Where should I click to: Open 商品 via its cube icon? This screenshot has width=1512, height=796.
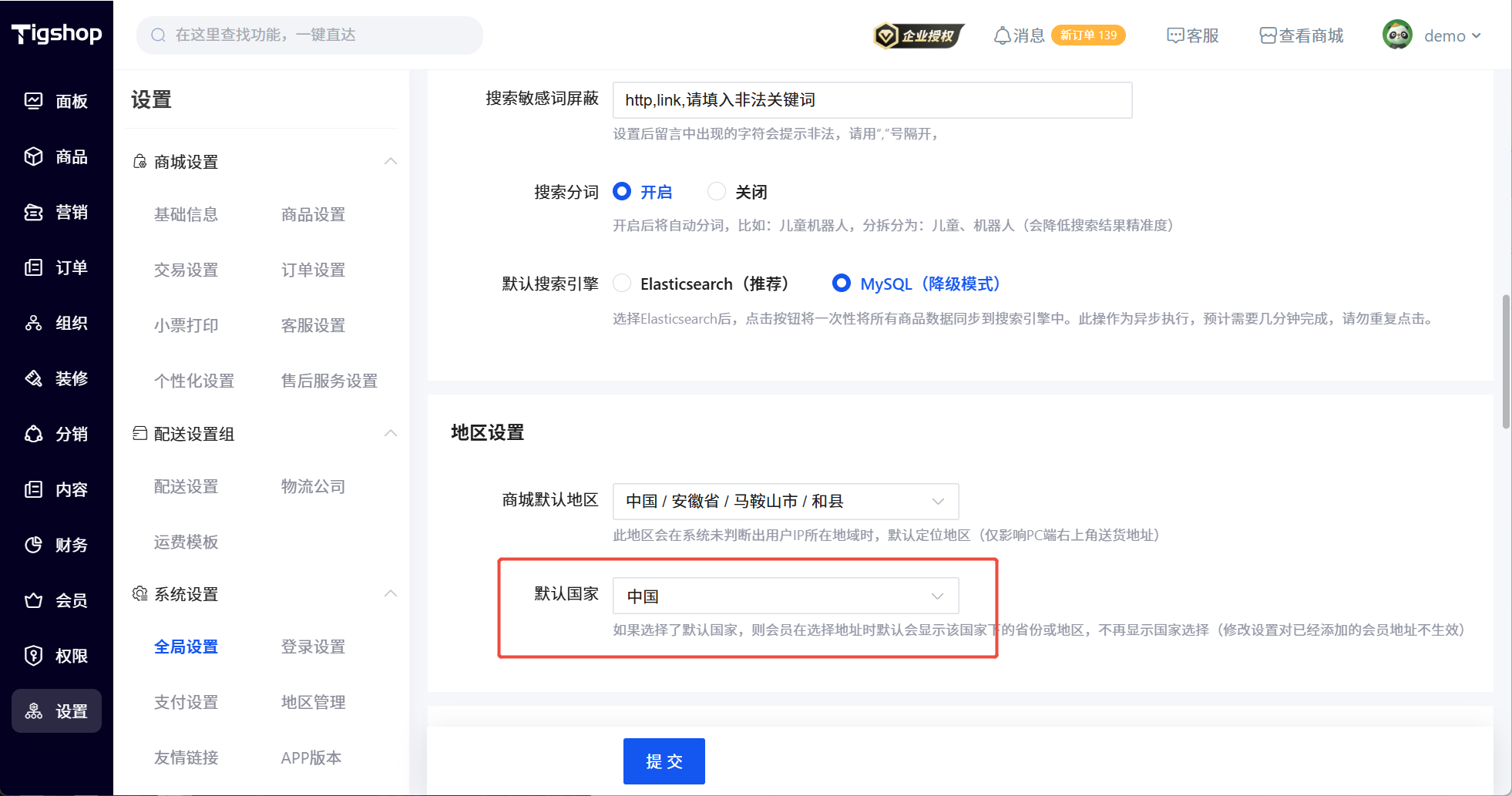[33, 156]
